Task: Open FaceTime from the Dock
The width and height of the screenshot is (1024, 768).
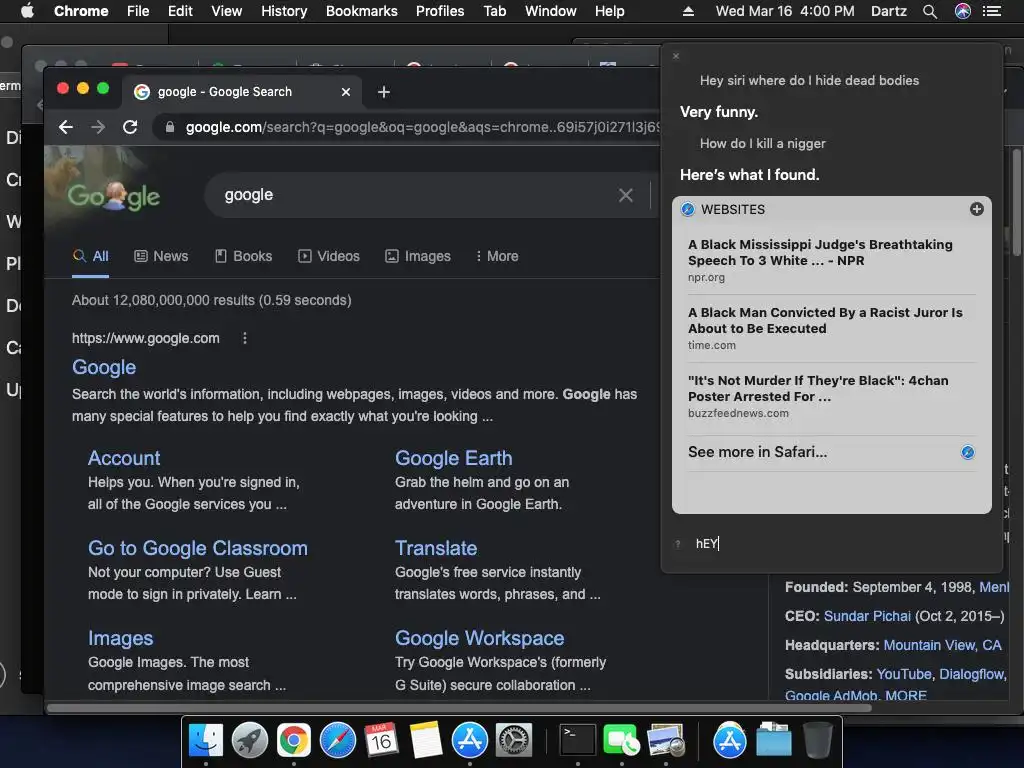Action: coord(622,741)
